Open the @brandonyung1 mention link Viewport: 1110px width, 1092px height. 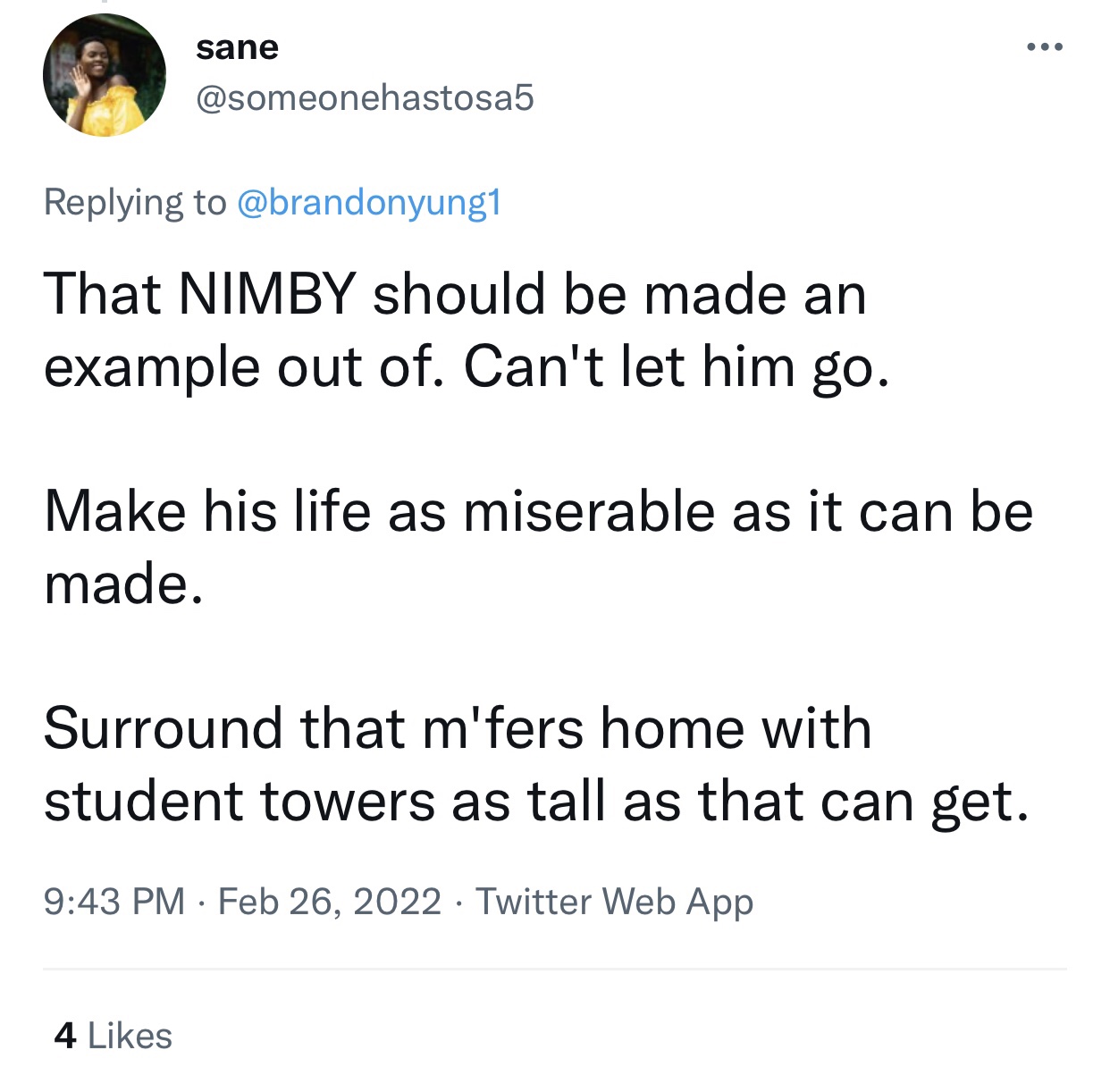368,202
